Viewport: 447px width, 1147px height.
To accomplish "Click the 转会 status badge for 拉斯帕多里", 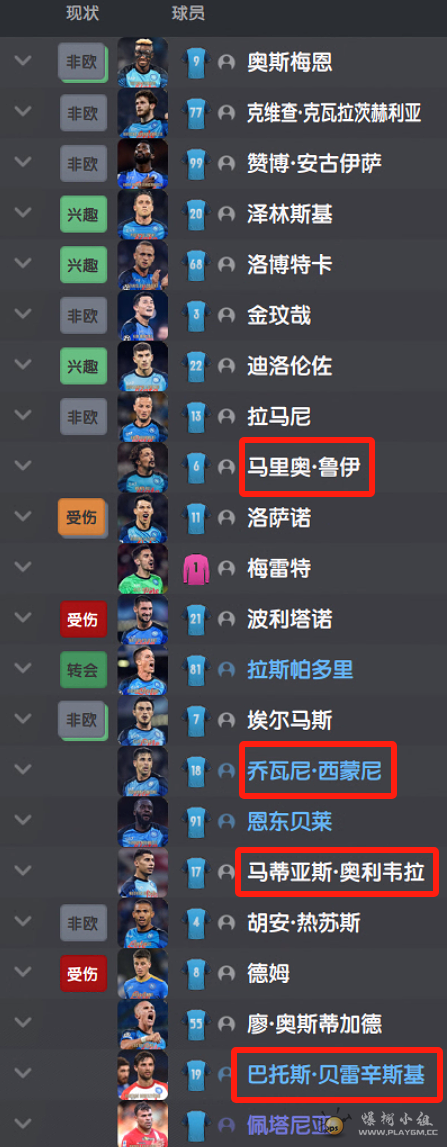I will tap(83, 670).
